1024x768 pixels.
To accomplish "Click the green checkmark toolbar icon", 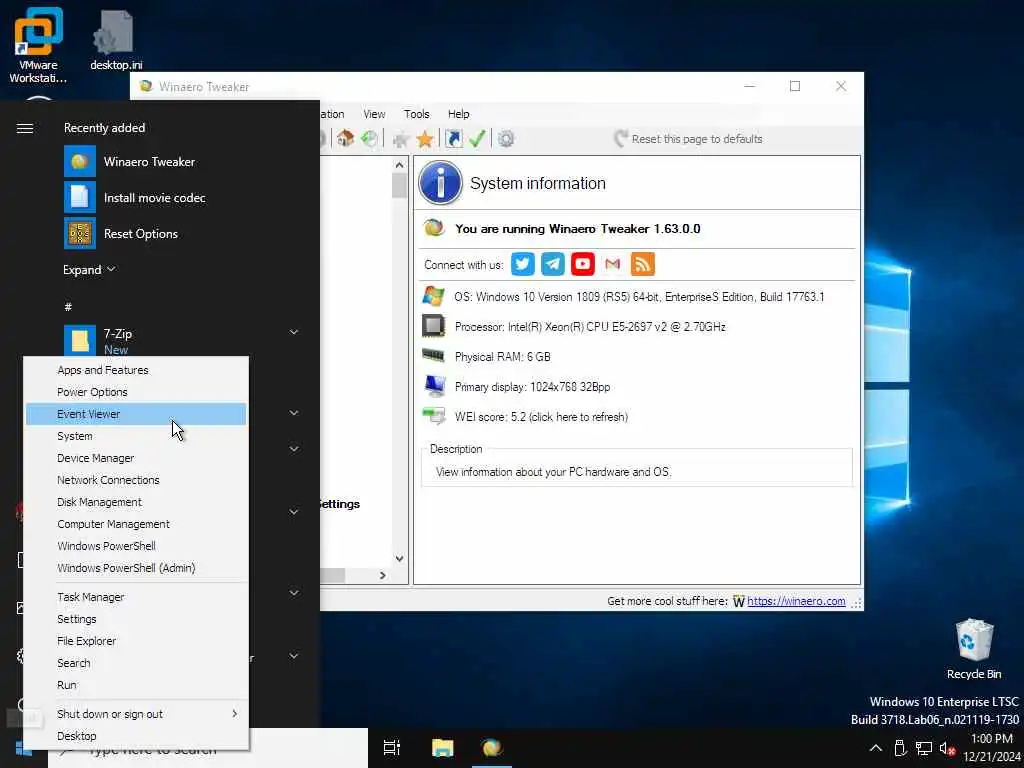I will click(x=477, y=138).
